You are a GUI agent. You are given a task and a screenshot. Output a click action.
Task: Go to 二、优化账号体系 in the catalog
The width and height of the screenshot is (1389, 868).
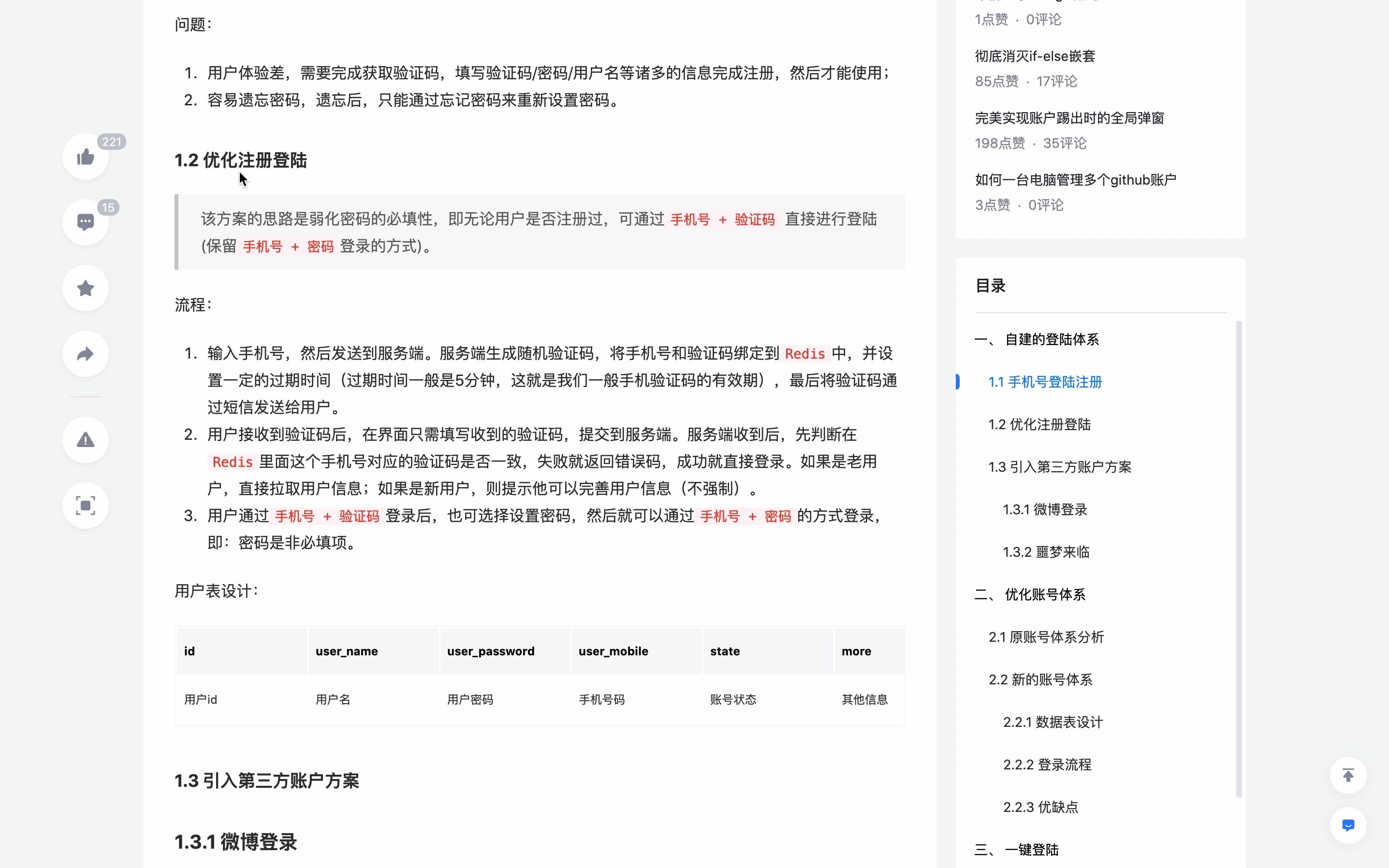(1030, 594)
